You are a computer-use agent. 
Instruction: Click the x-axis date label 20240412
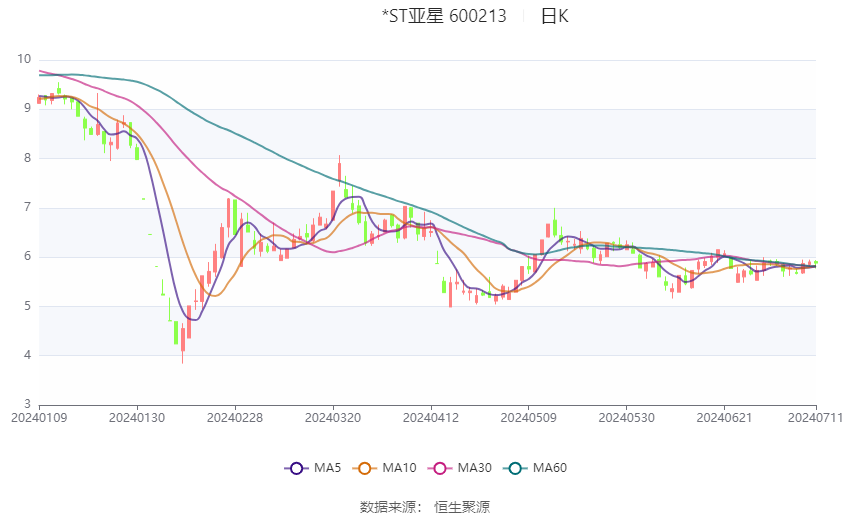point(431,418)
